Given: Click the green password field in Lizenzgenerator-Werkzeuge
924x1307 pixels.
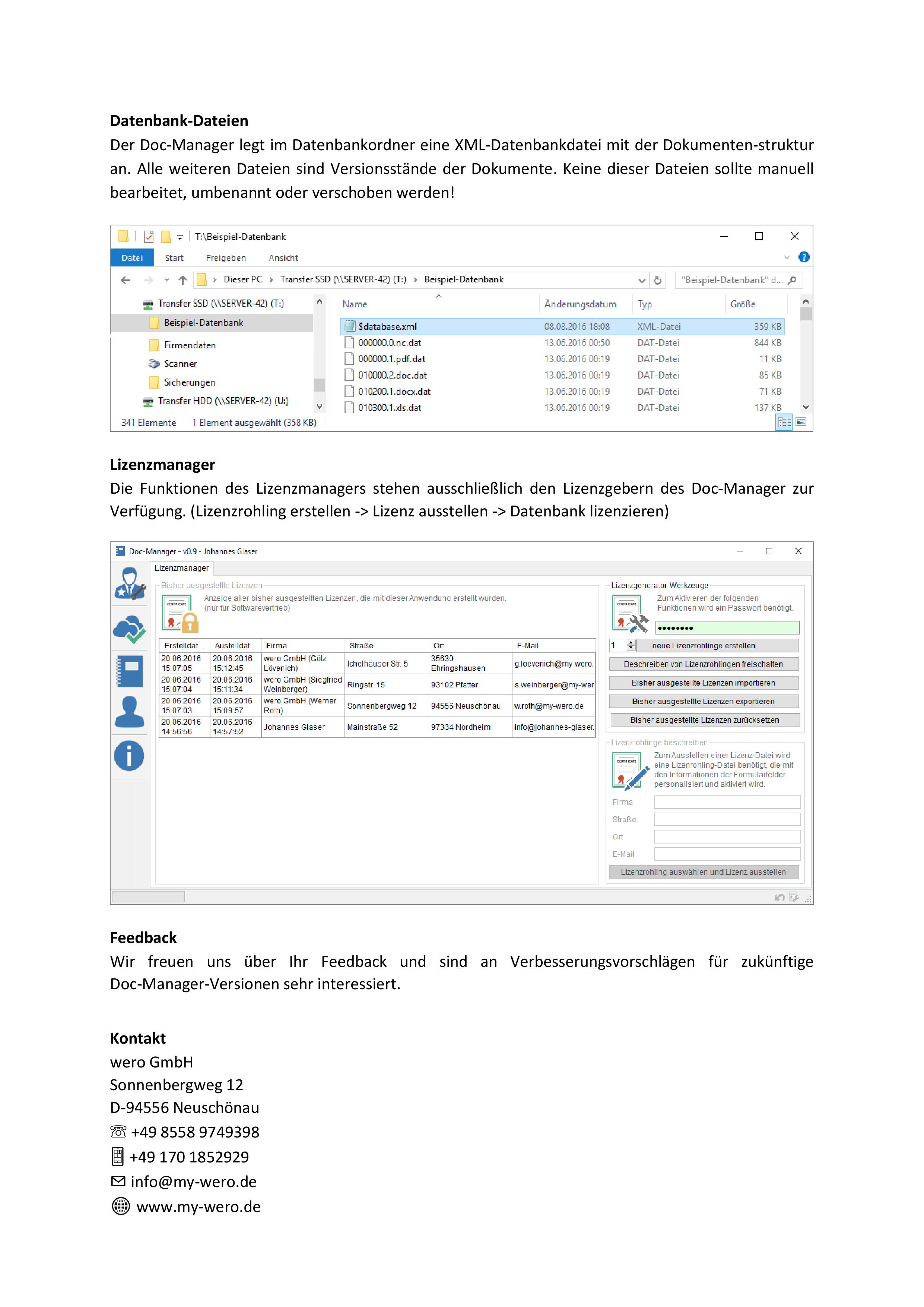Looking at the screenshot, I should pyautogui.click(x=728, y=627).
